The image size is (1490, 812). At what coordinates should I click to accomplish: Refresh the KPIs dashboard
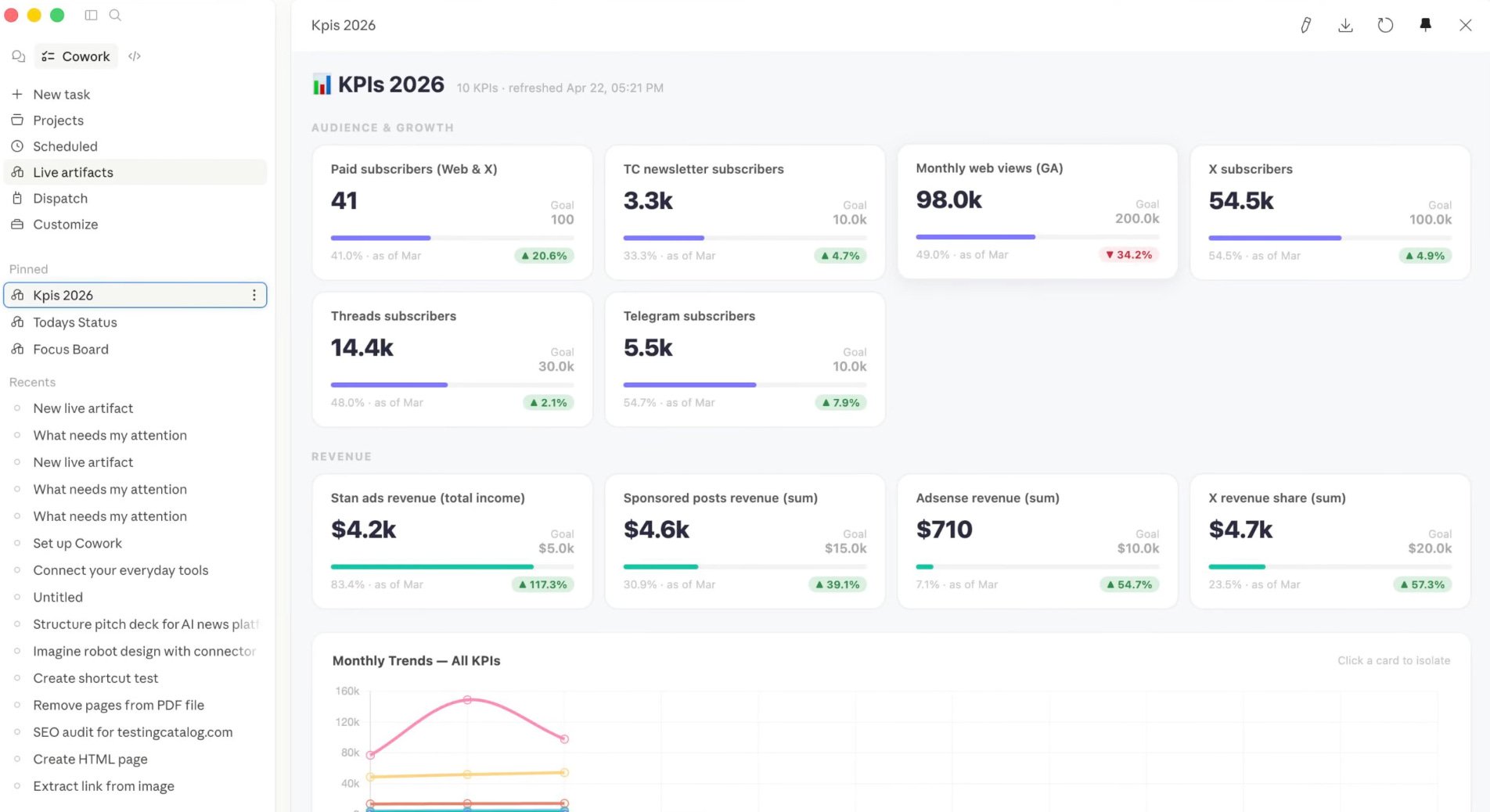tap(1385, 25)
